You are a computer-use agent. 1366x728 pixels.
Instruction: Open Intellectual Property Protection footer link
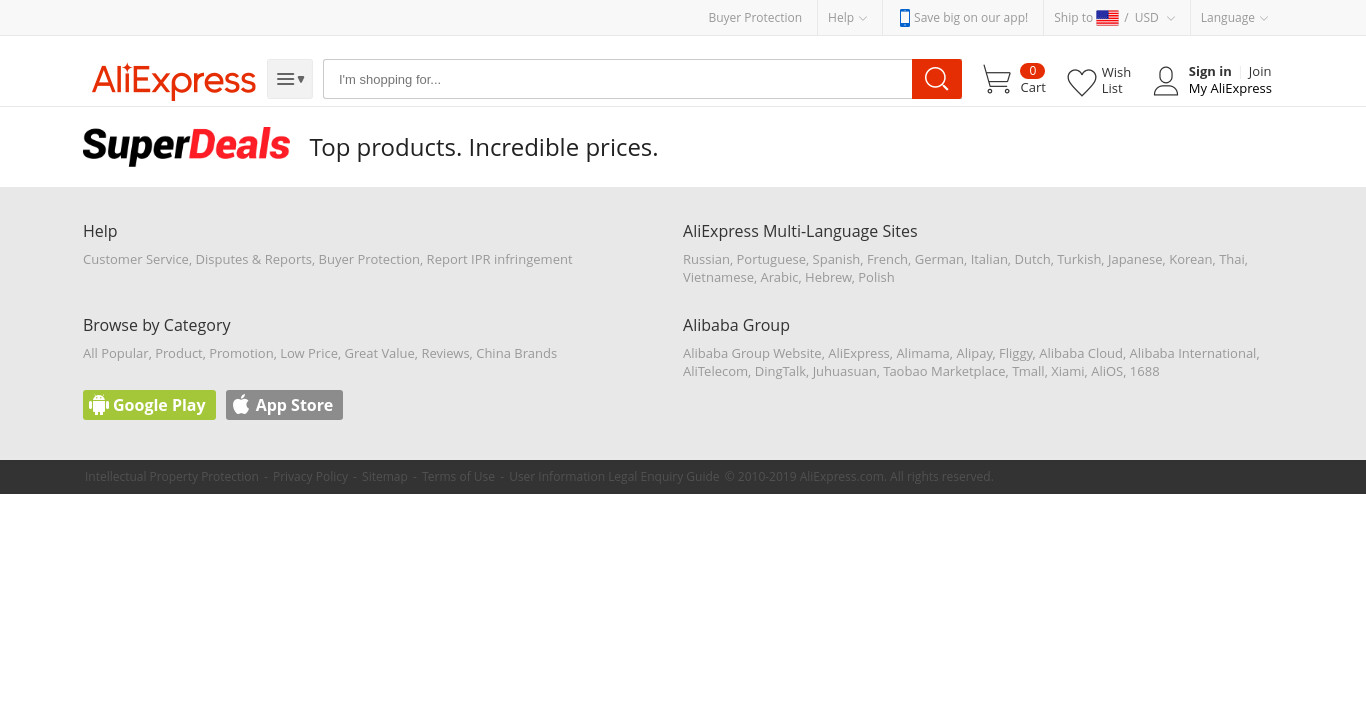tap(172, 477)
